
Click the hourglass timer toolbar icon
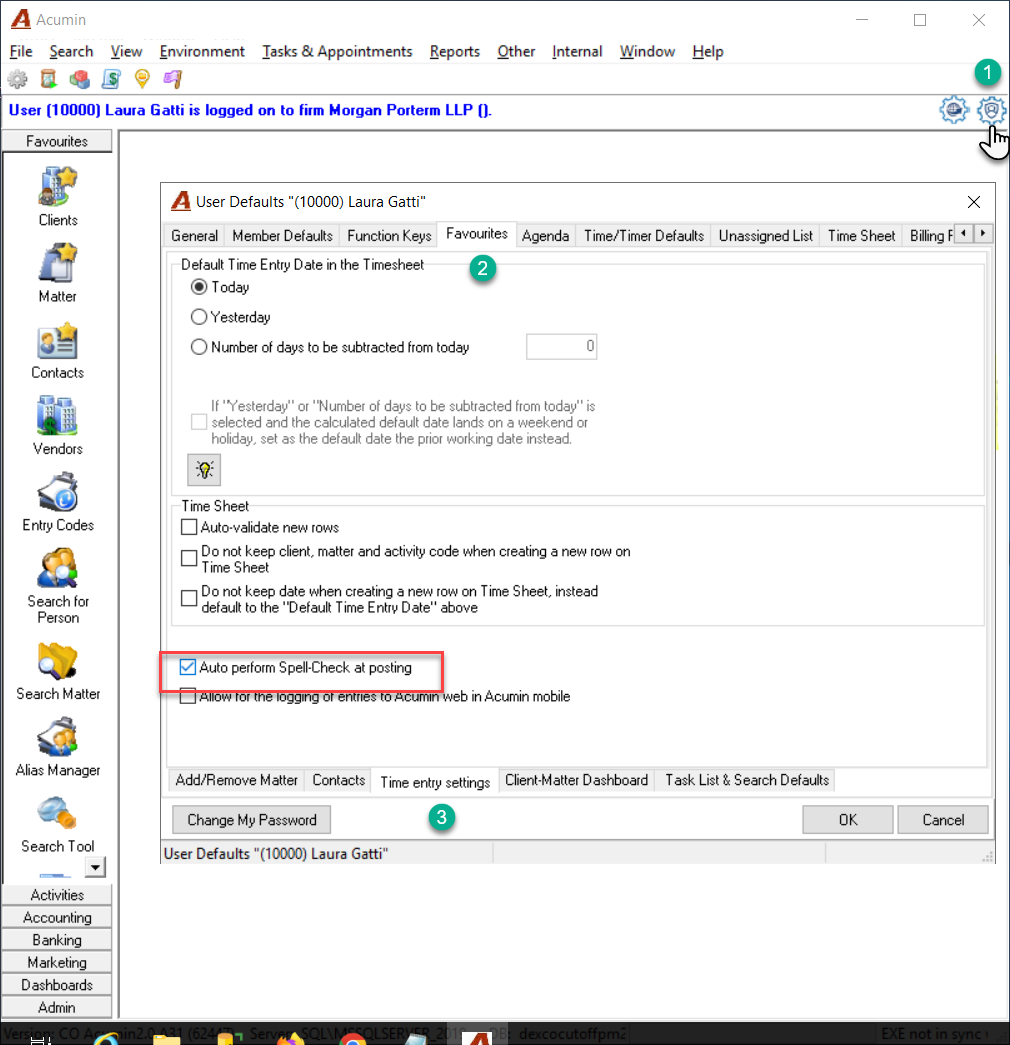click(x=49, y=79)
